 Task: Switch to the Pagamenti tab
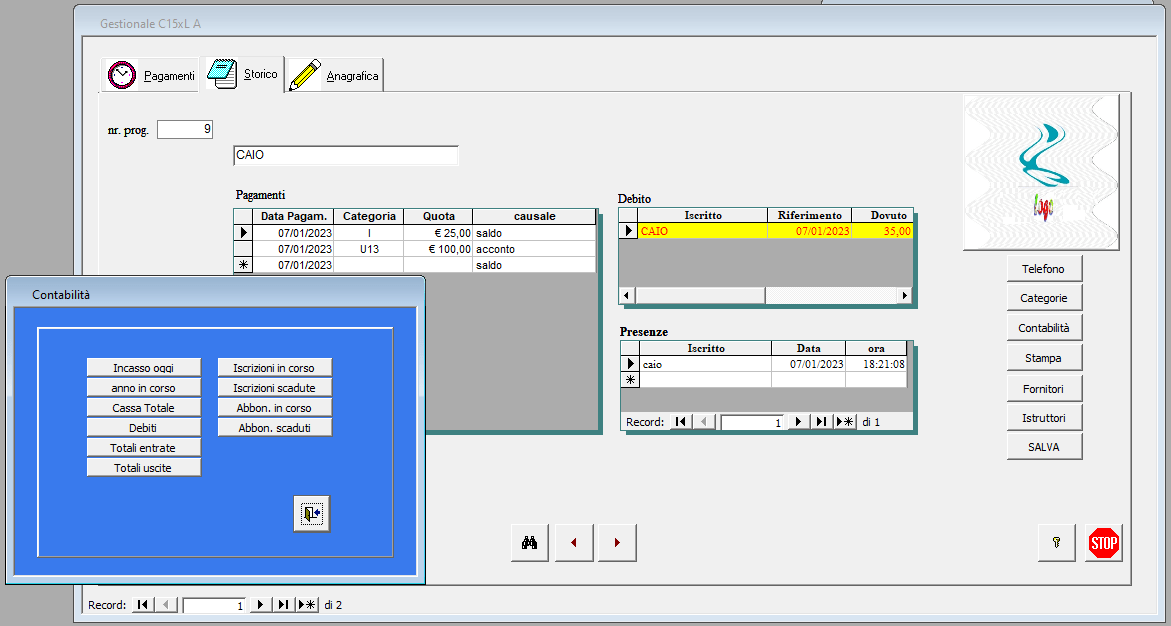point(150,75)
